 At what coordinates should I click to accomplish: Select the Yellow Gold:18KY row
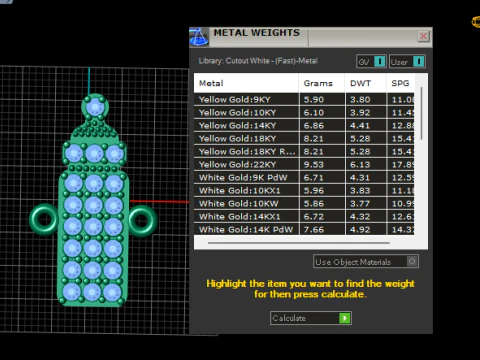coord(304,139)
